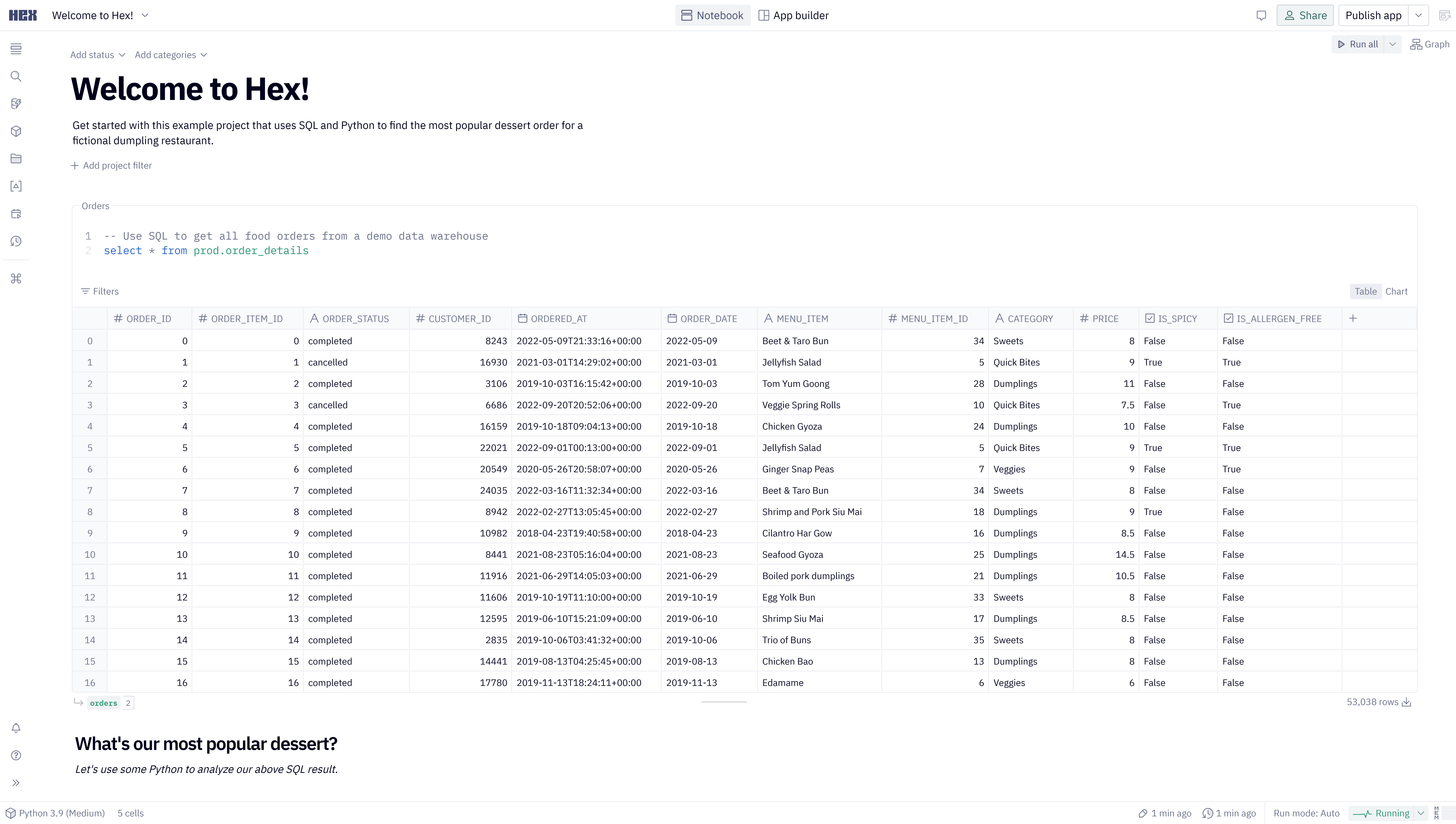Screen dimensions: 1456x824
Task: Click the CATEGORY column header
Action: 1030,319
